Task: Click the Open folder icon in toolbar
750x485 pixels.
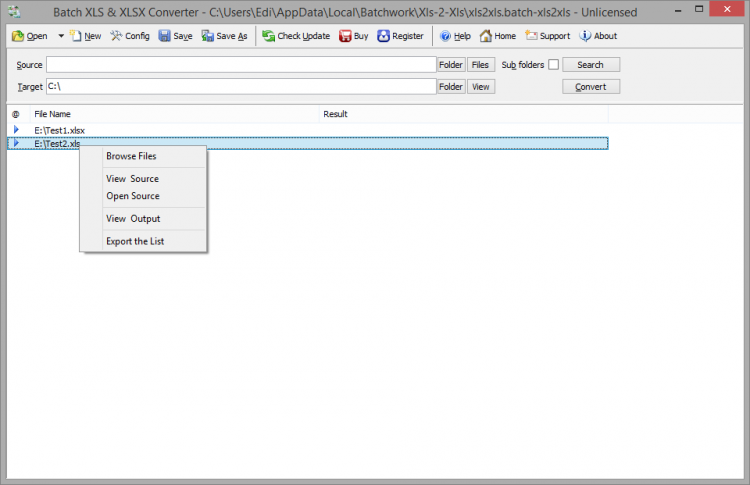Action: [x=18, y=36]
